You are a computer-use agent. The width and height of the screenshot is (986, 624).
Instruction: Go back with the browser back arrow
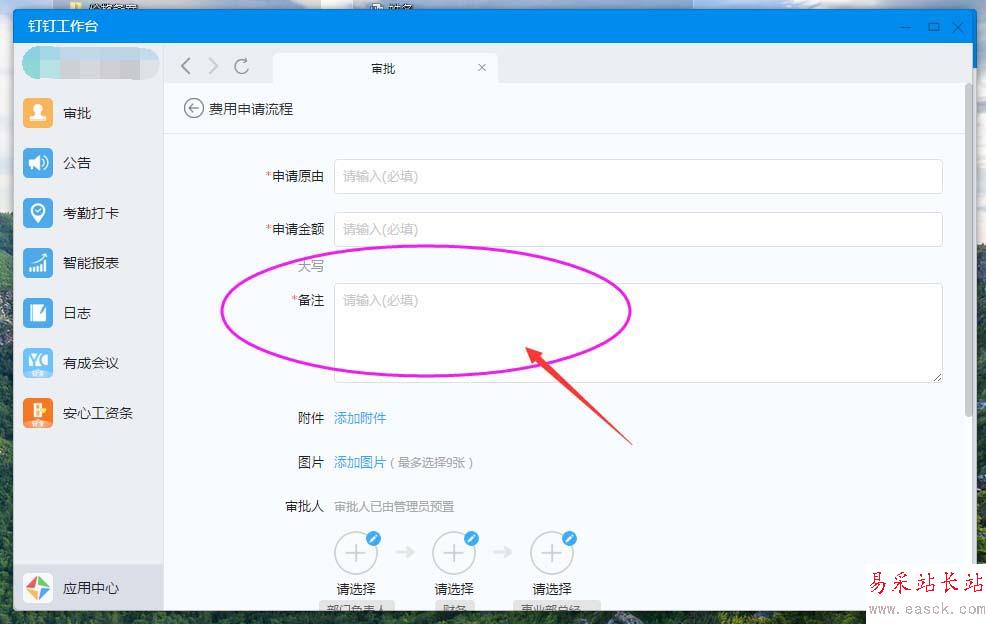pos(186,66)
